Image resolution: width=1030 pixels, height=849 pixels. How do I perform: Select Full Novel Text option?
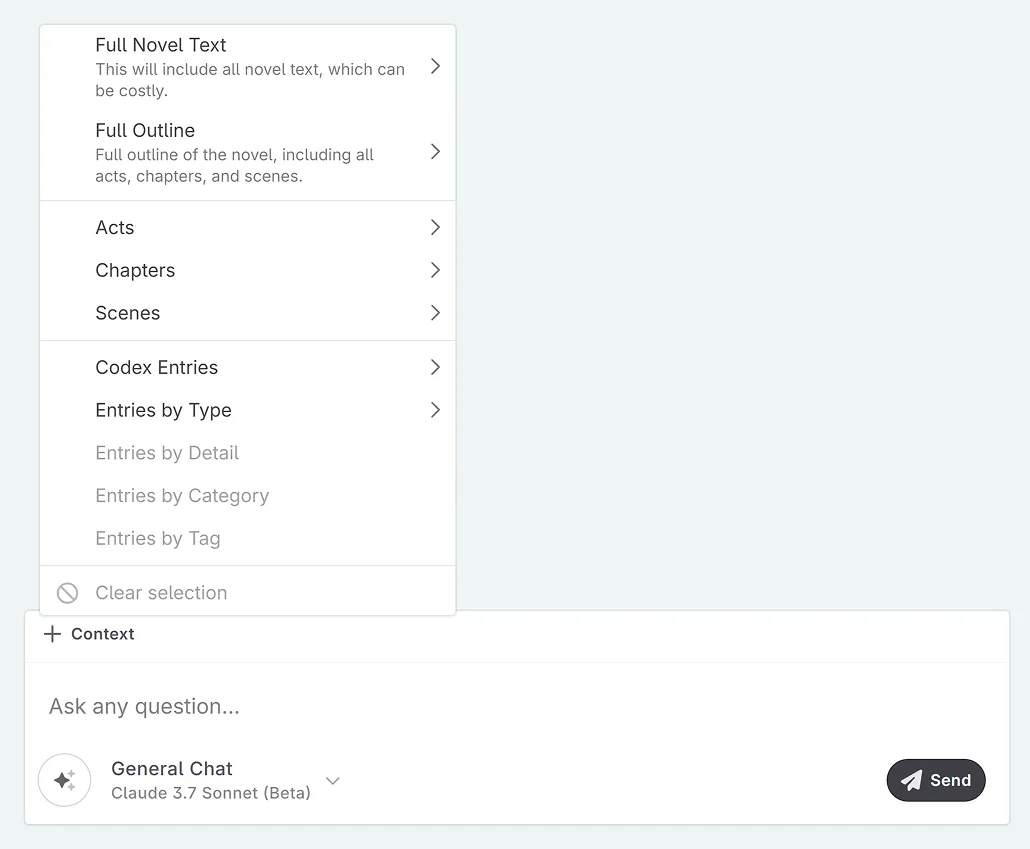161,45
